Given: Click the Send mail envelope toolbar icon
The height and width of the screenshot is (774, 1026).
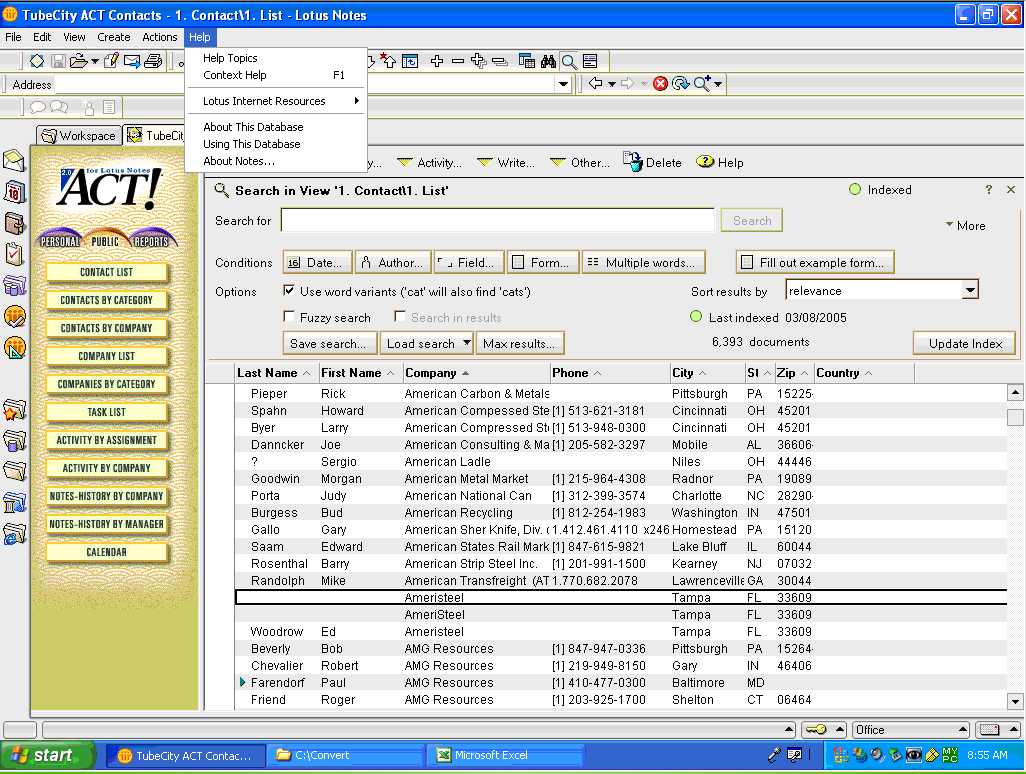Looking at the screenshot, I should (132, 62).
